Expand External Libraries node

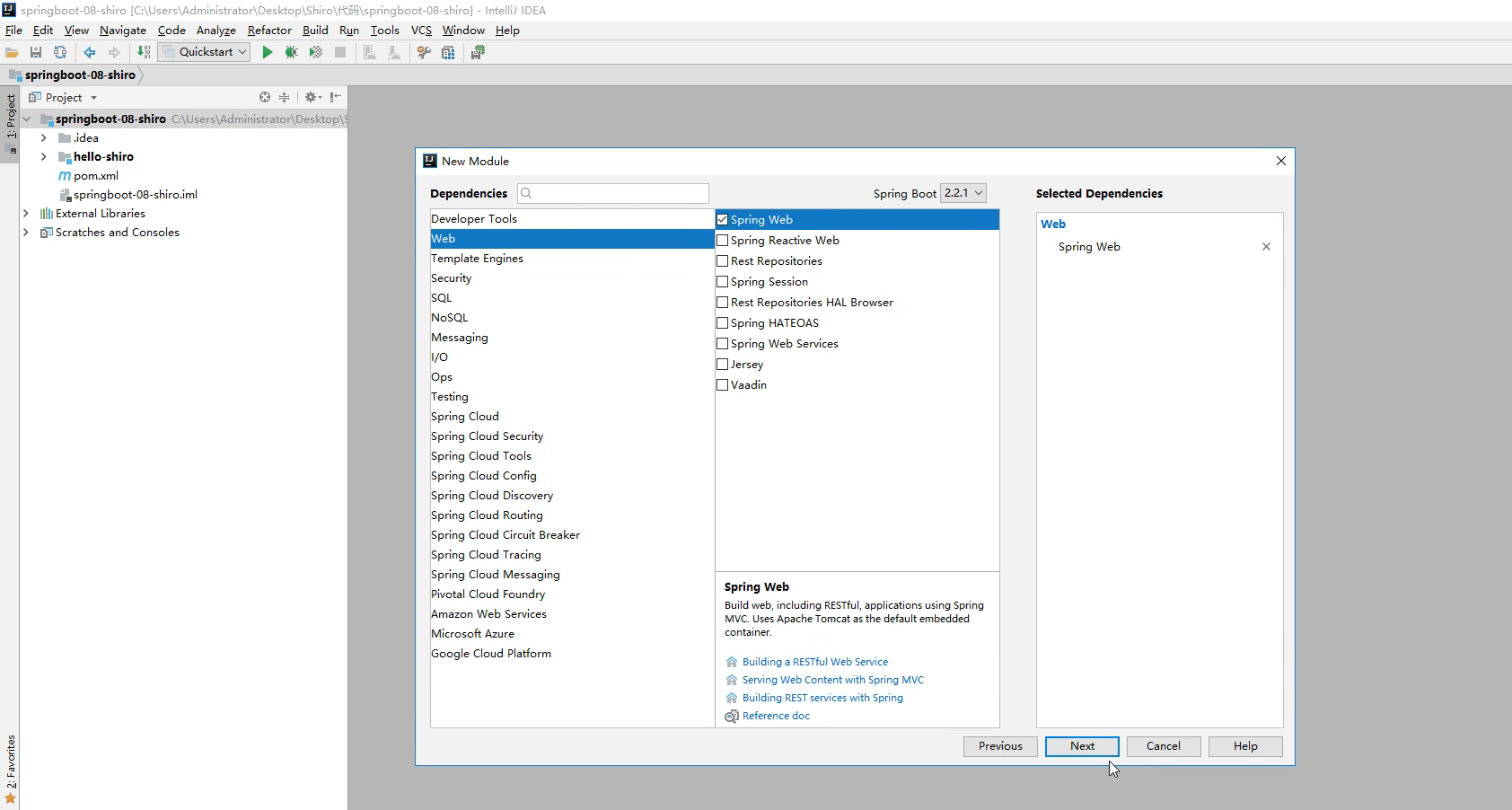(26, 214)
